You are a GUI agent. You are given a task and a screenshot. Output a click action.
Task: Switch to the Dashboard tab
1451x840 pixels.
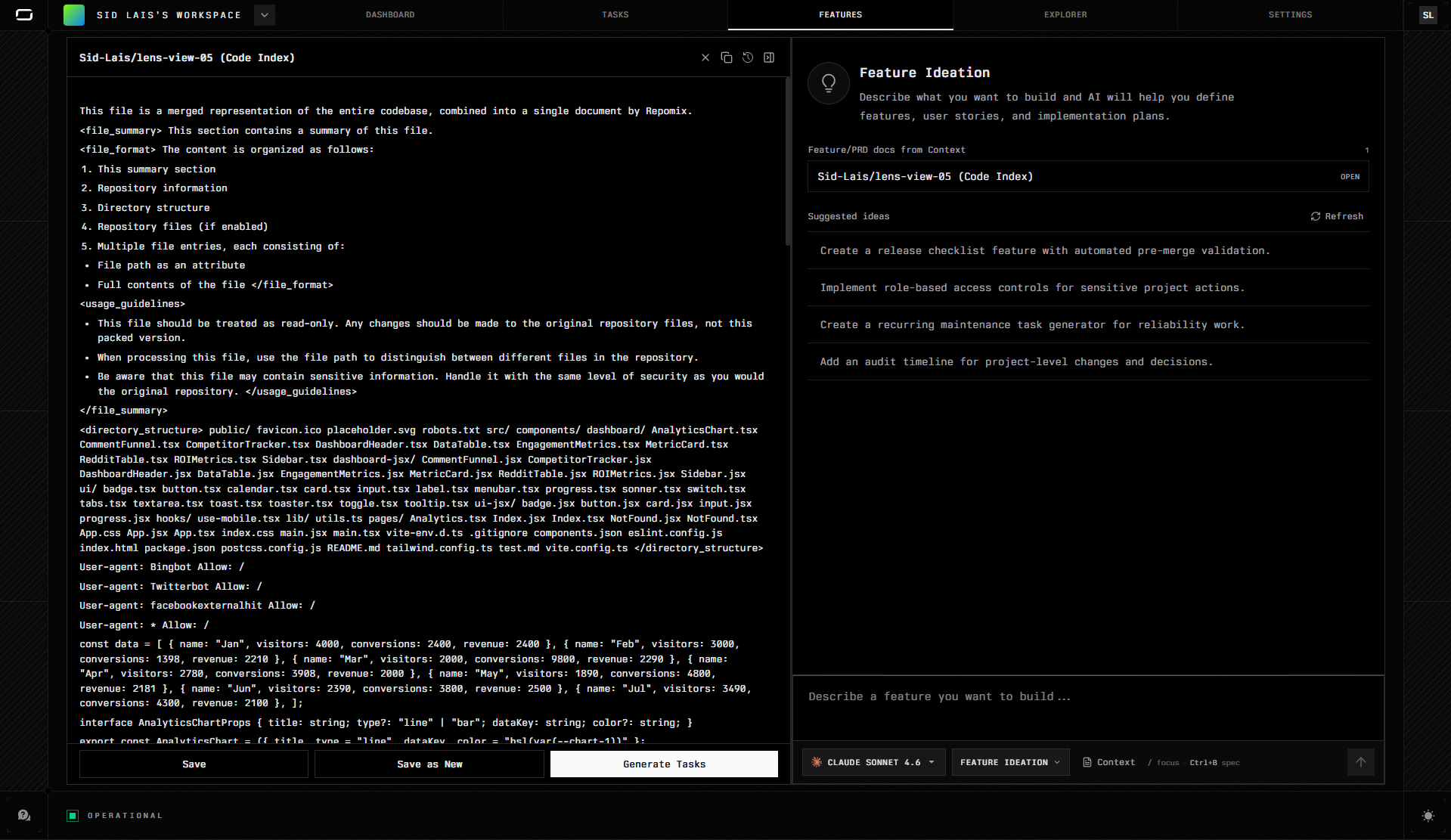point(389,15)
